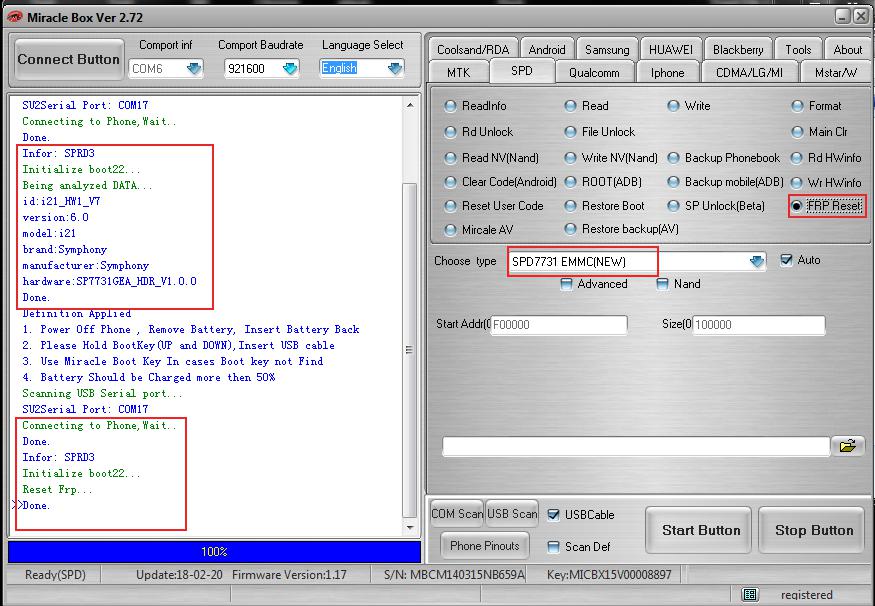This screenshot has width=875, height=606.
Task: Click the Miracle Box logo in title bar
Action: pos(14,17)
